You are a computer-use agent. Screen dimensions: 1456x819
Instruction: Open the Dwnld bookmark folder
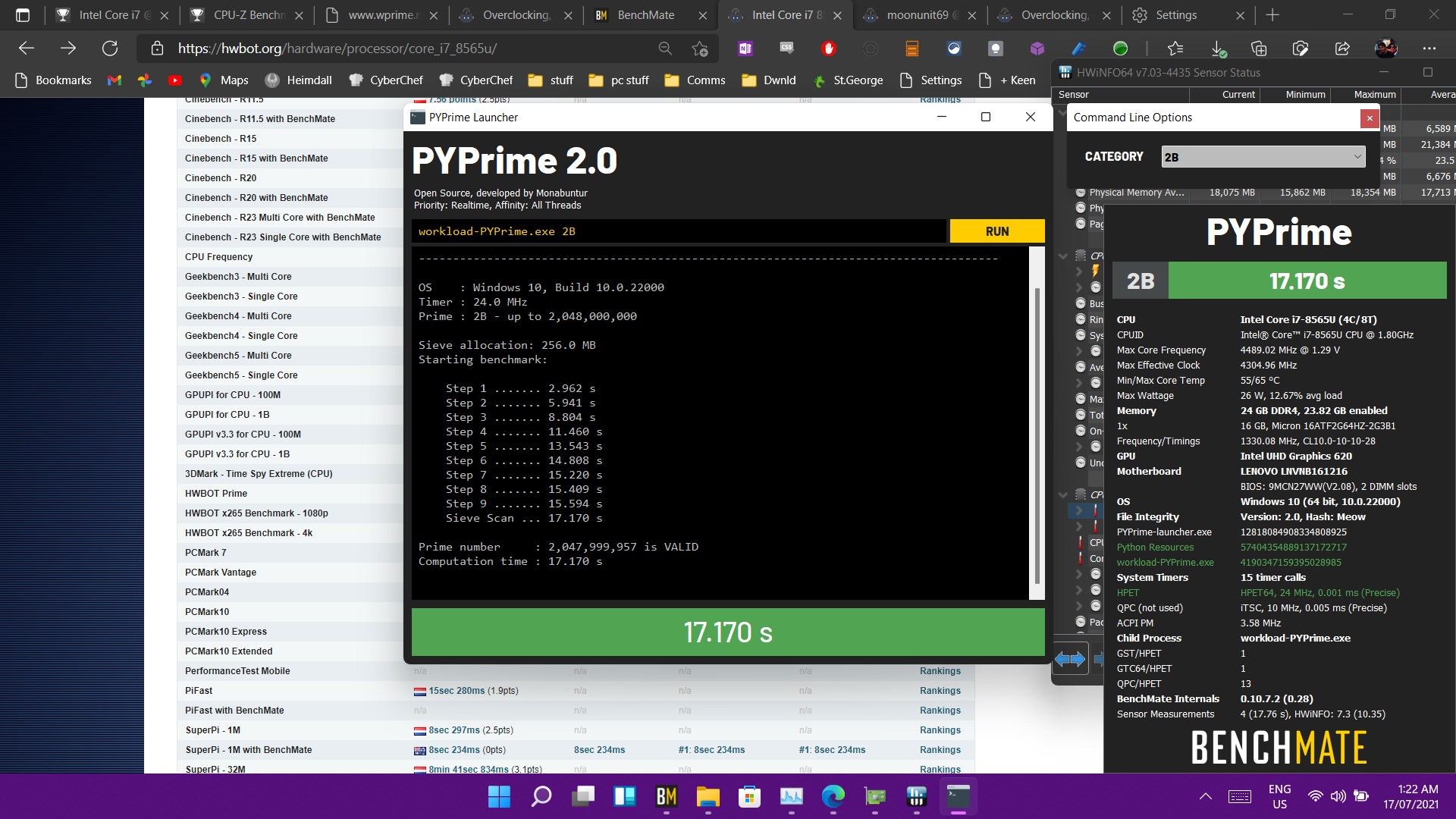pyautogui.click(x=769, y=80)
